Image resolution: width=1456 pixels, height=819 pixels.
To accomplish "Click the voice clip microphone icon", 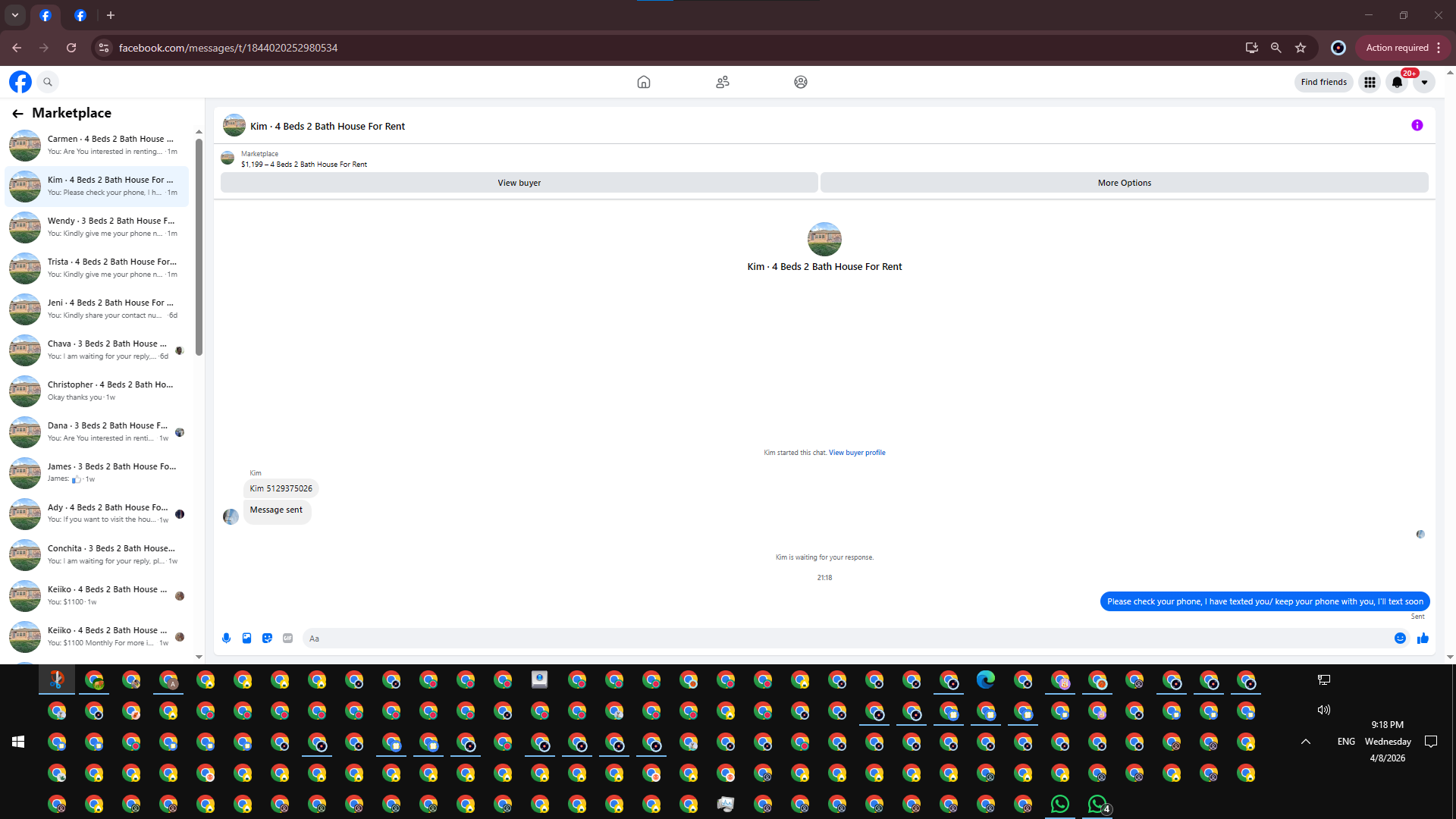I will click(x=226, y=639).
